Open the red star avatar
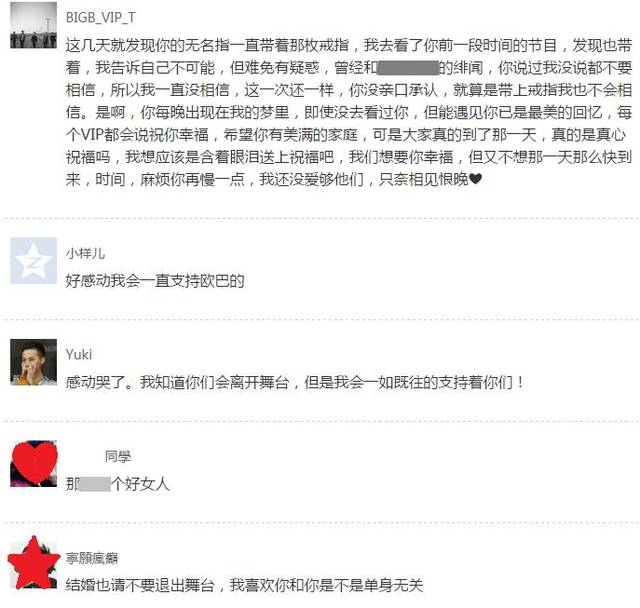640x608 pixels. (33, 563)
